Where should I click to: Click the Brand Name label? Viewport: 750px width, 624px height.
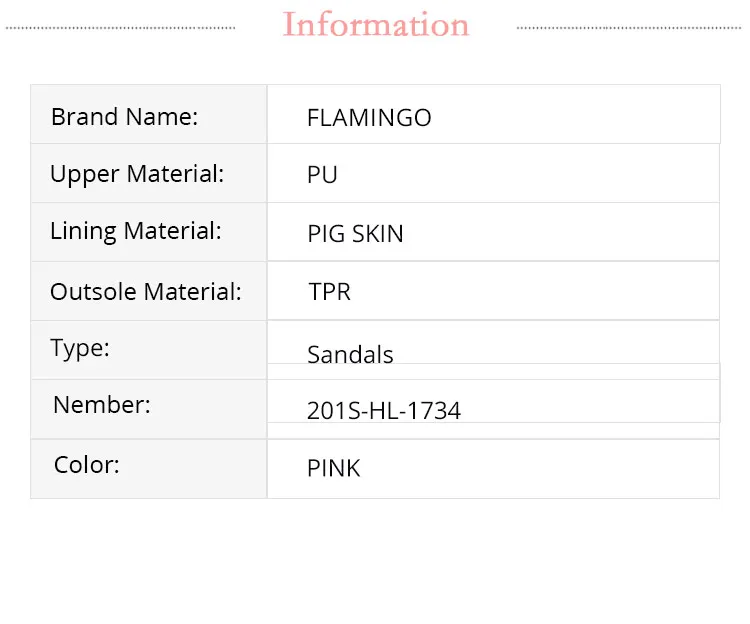[125, 117]
